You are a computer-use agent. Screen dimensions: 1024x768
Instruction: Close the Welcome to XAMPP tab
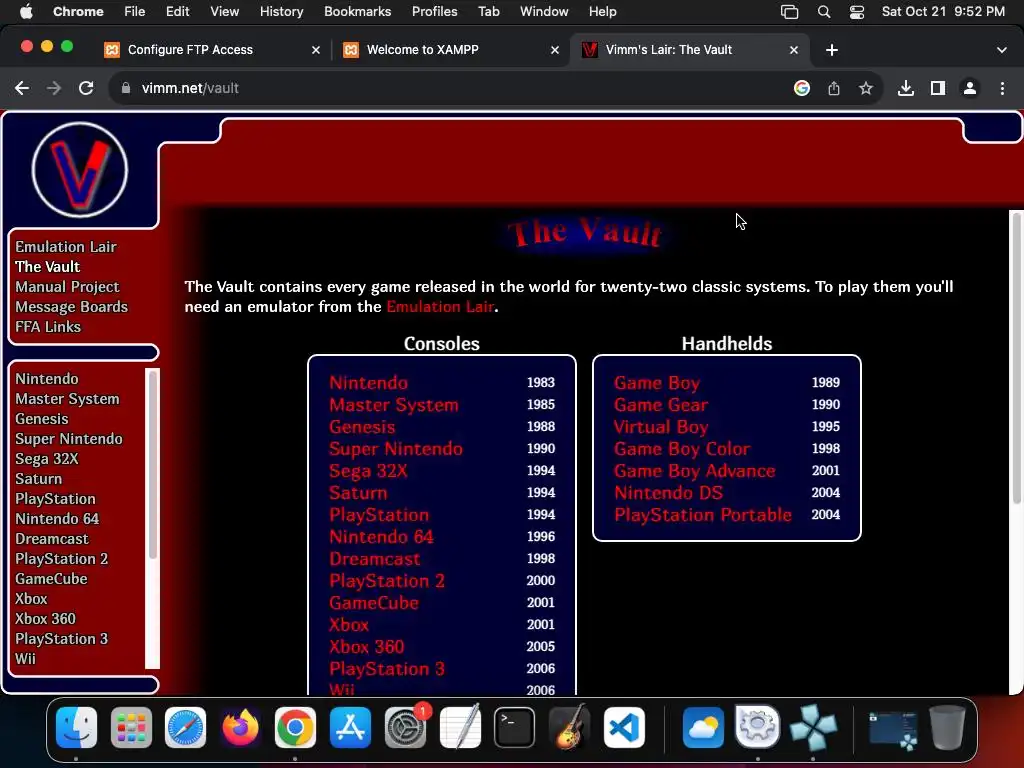click(554, 50)
